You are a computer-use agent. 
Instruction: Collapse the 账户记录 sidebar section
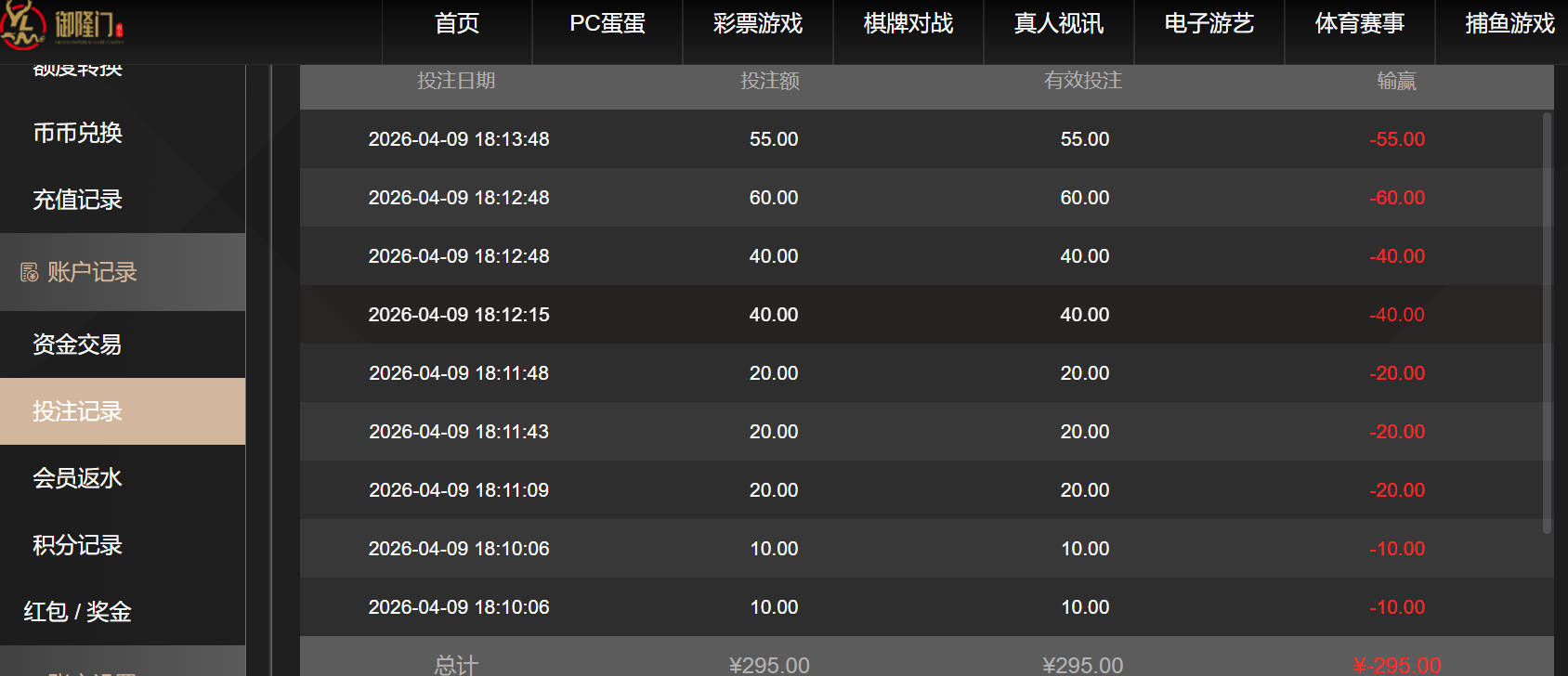(93, 272)
